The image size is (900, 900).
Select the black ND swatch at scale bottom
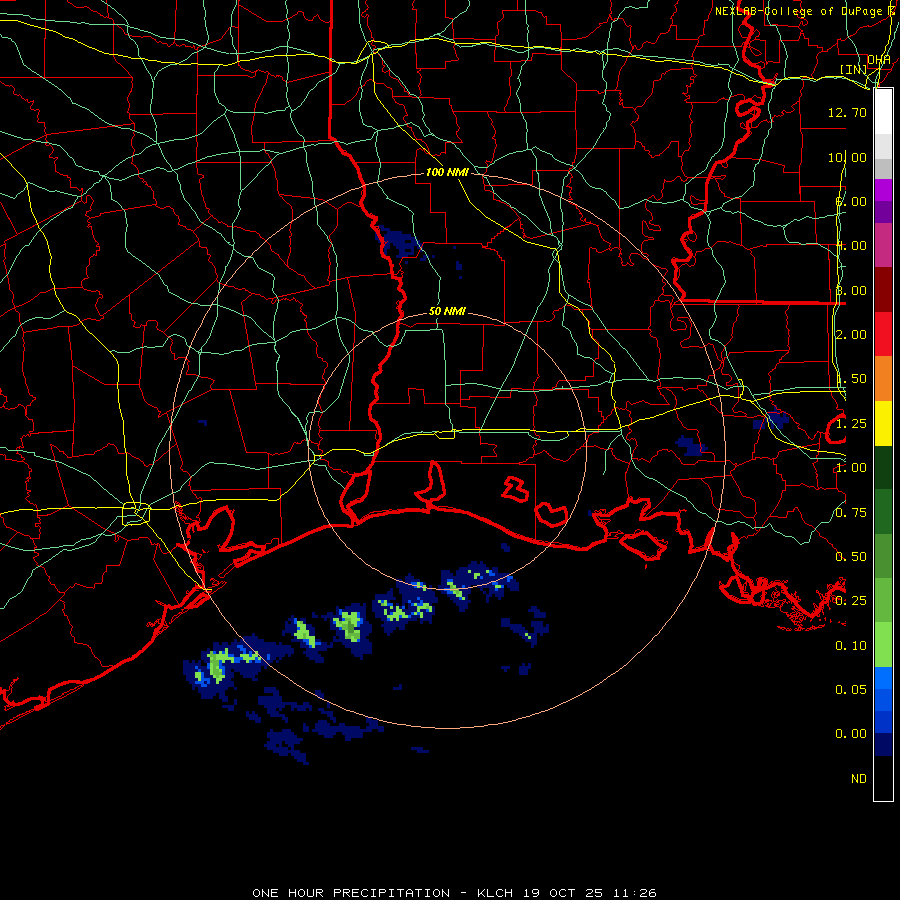(883, 778)
